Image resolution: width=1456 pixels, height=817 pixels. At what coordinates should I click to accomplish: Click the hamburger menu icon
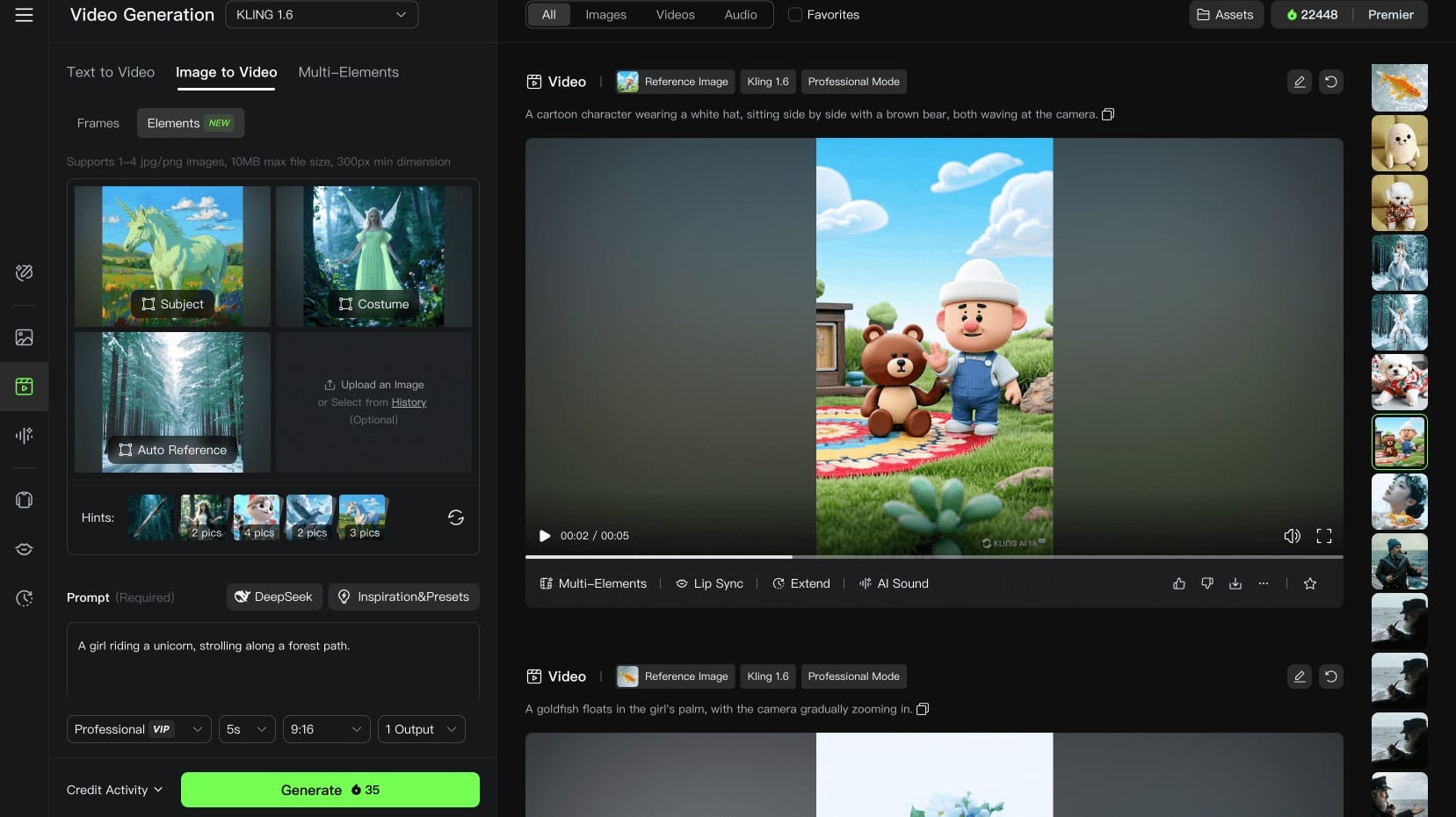[25, 15]
